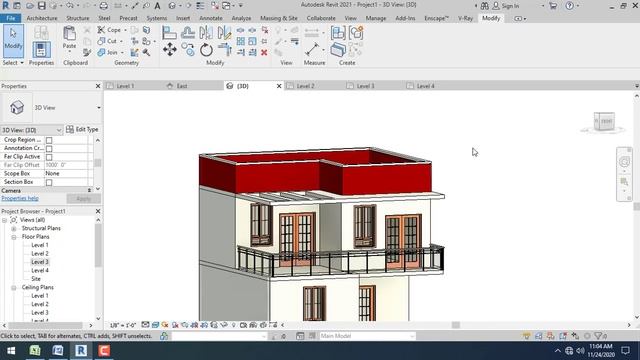Toggle the Far Clip Active checkbox
640x360 pixels.
(49, 157)
